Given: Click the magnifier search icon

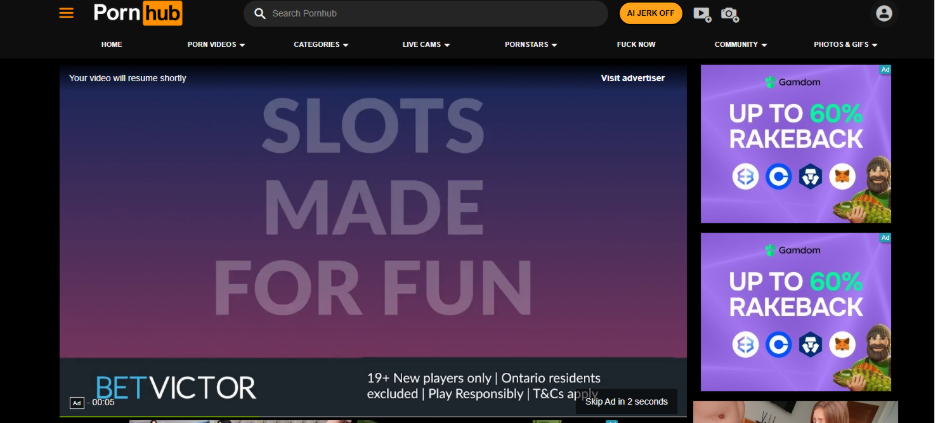Looking at the screenshot, I should (260, 13).
